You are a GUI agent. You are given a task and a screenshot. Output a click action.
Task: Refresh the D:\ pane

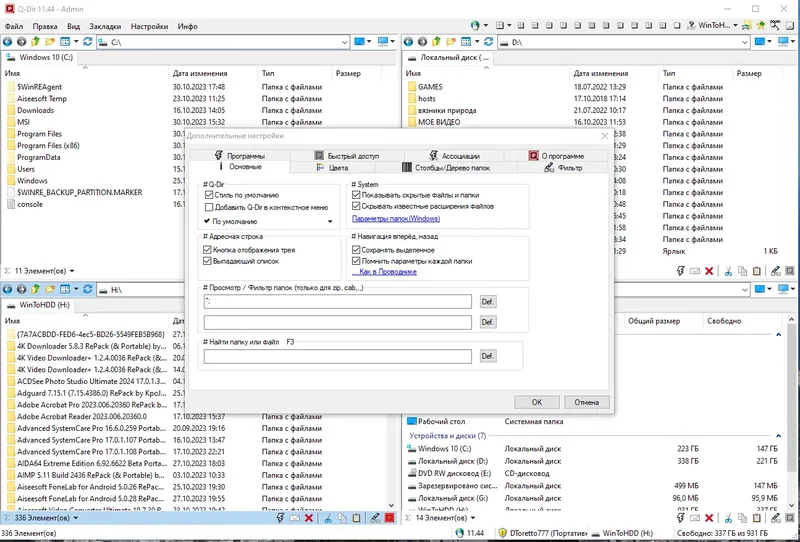point(488,42)
